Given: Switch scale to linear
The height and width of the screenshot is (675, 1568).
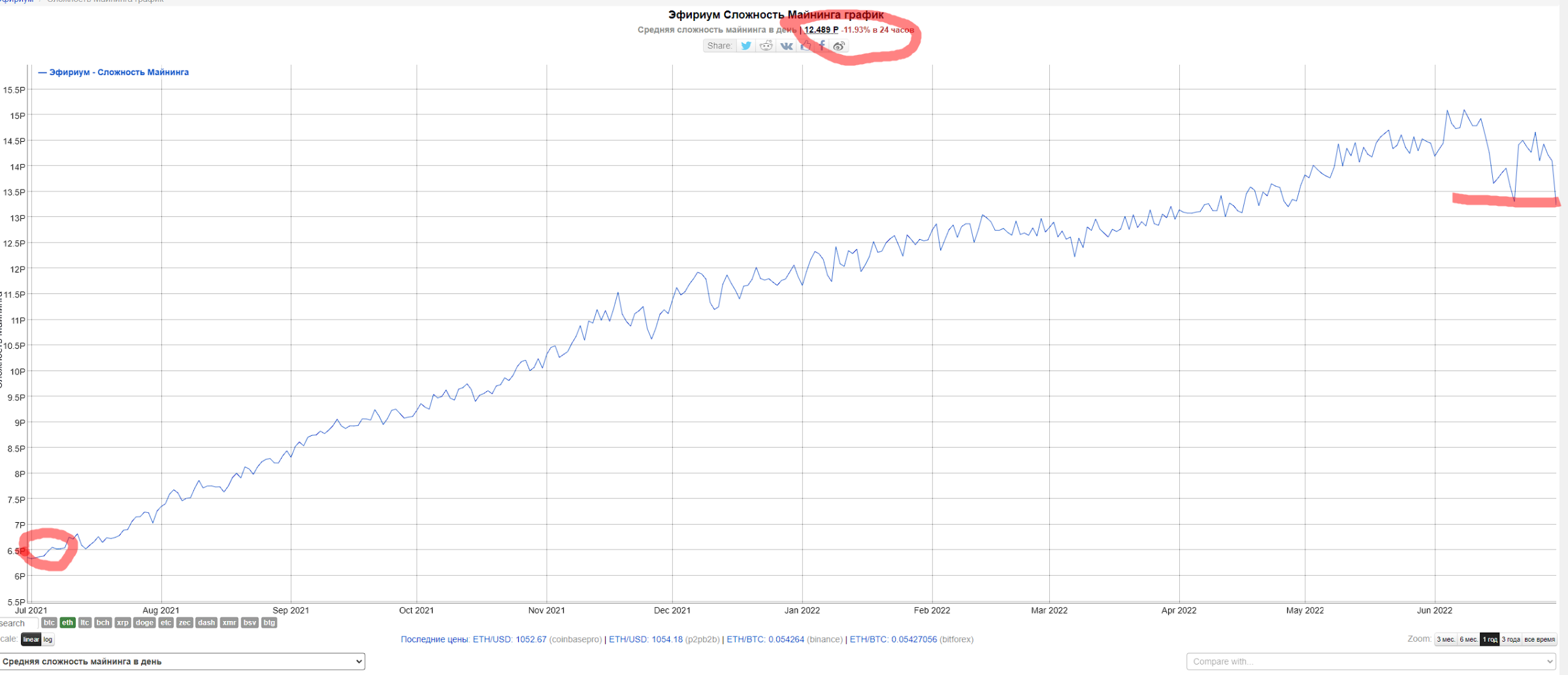Looking at the screenshot, I should [31, 639].
